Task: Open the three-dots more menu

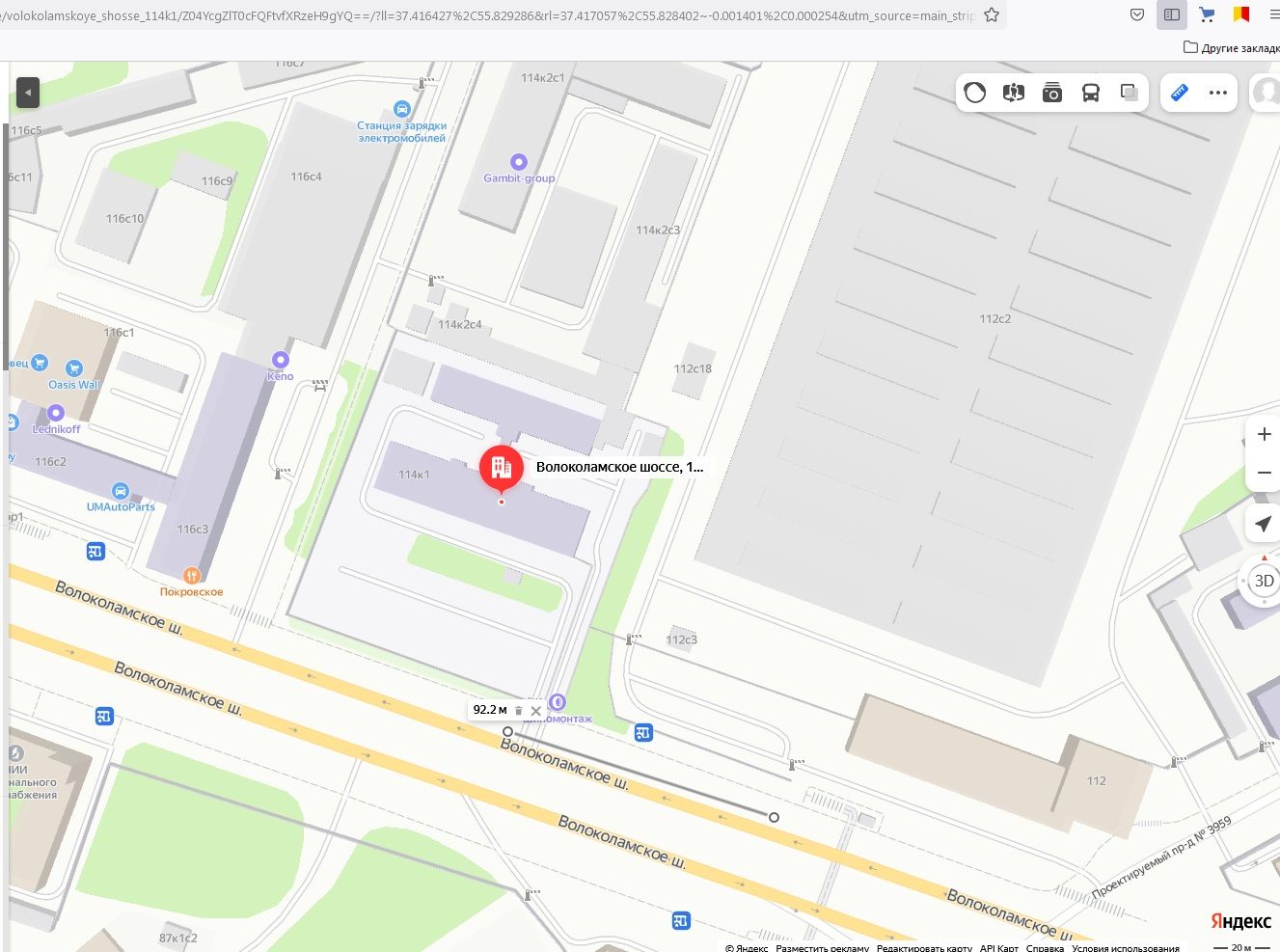Action: point(1218,93)
